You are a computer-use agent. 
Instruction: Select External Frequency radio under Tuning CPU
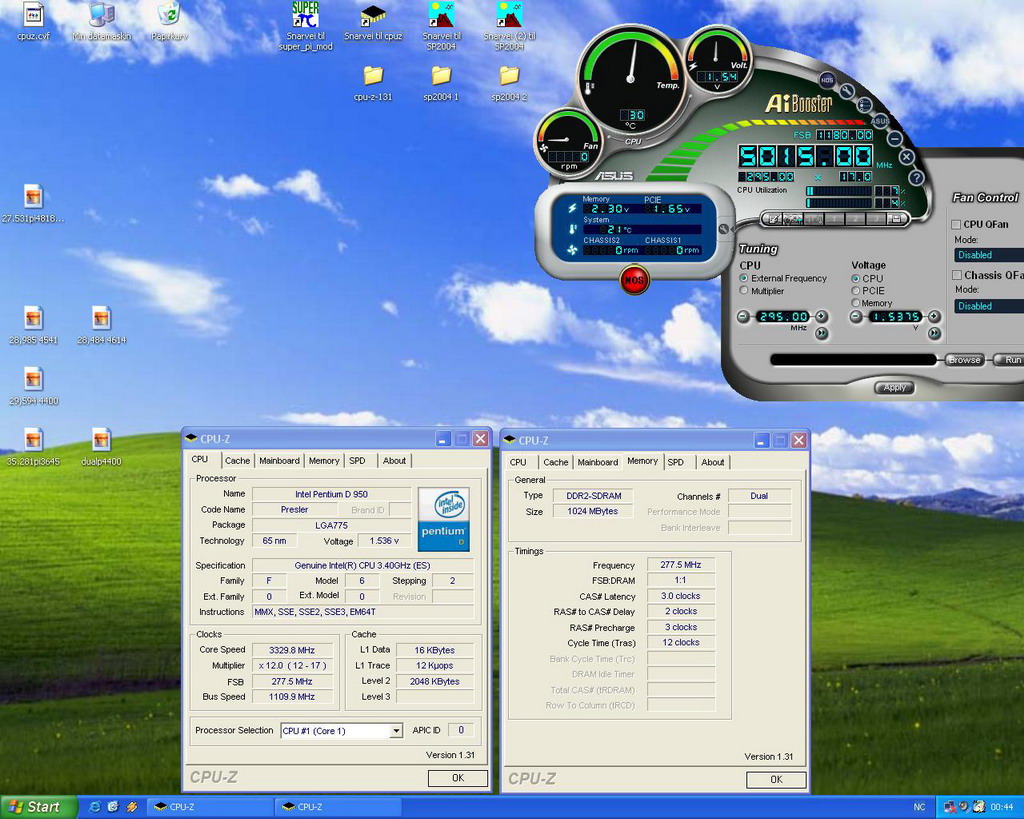(x=744, y=278)
